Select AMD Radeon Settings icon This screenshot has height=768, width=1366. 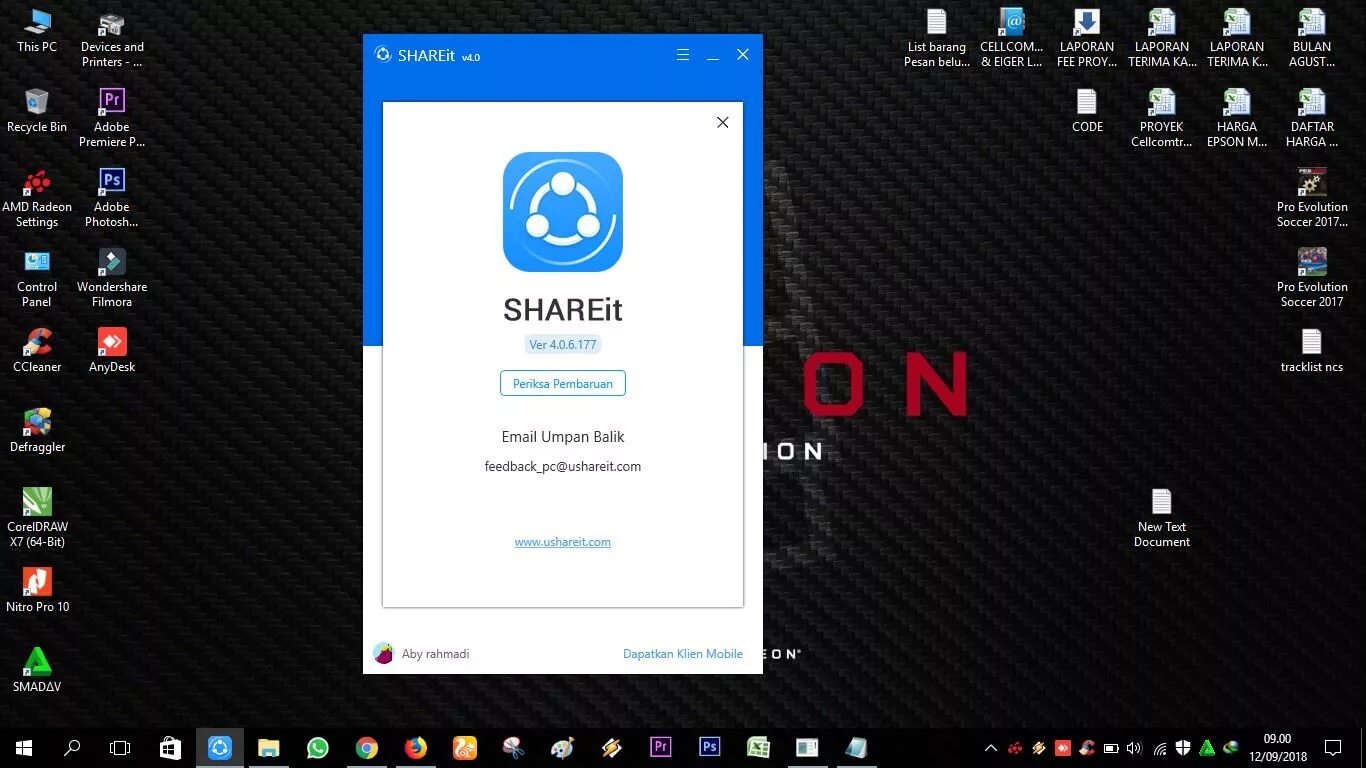pyautogui.click(x=37, y=199)
